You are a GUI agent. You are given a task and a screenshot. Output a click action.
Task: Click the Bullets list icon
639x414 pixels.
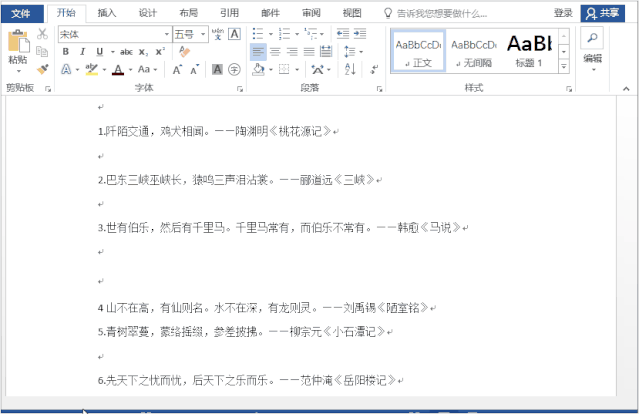pos(258,34)
